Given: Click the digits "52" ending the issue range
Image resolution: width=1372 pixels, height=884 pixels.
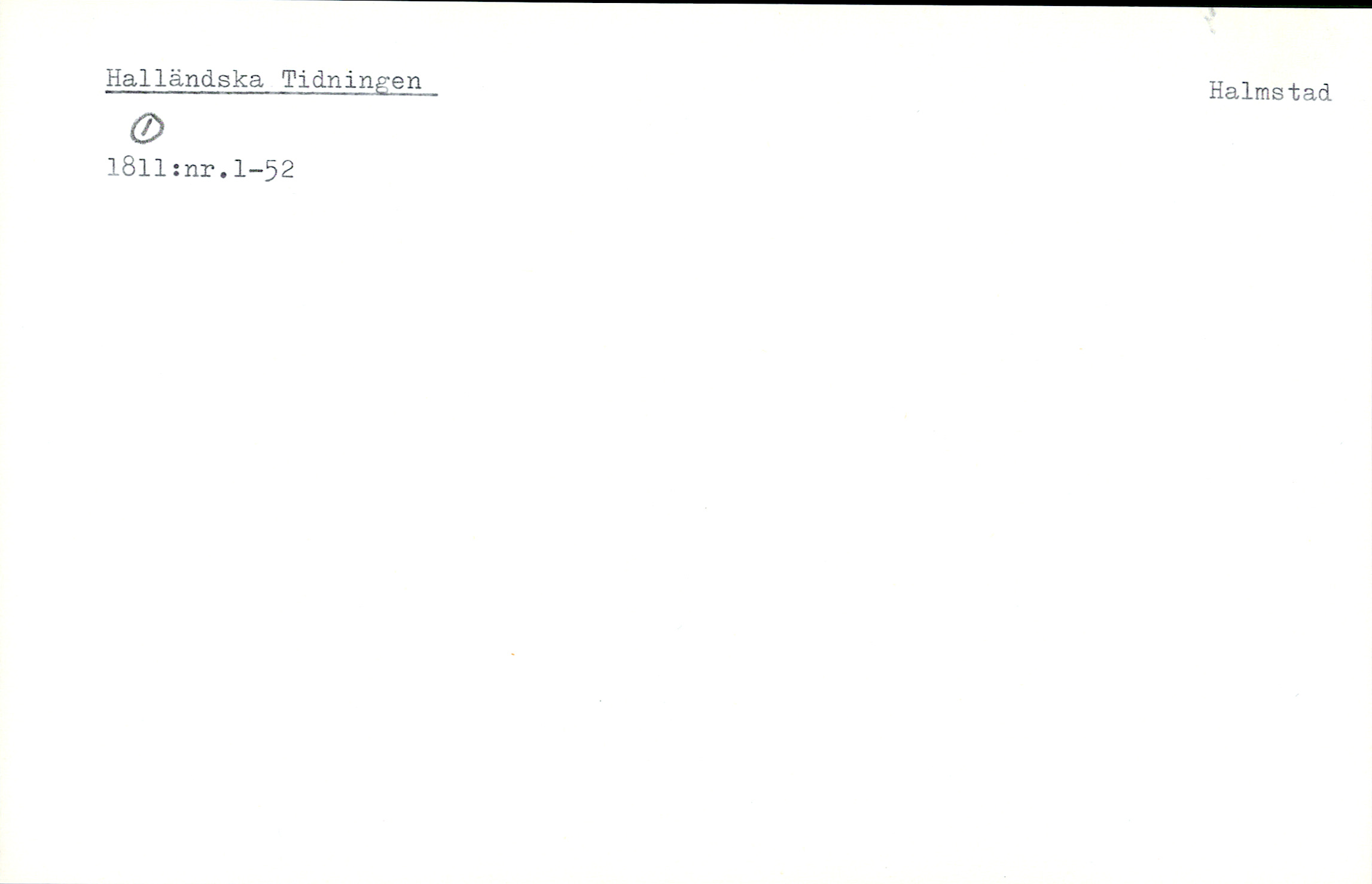Looking at the screenshot, I should click(x=279, y=170).
